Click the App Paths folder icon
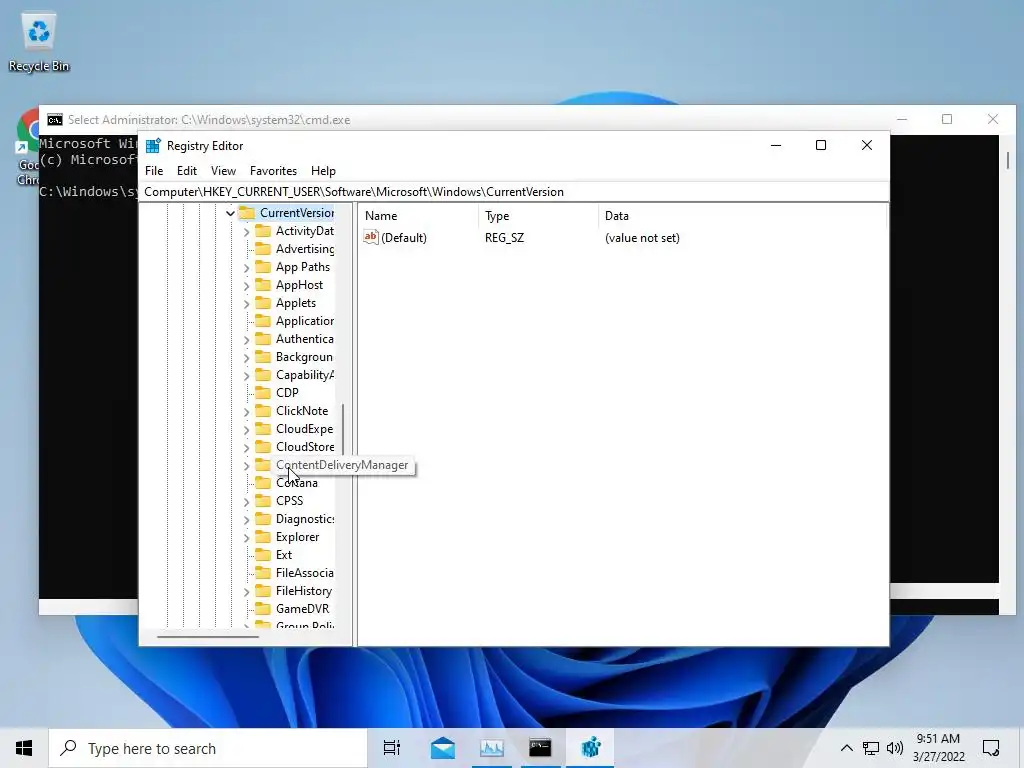The image size is (1024, 768). click(263, 266)
